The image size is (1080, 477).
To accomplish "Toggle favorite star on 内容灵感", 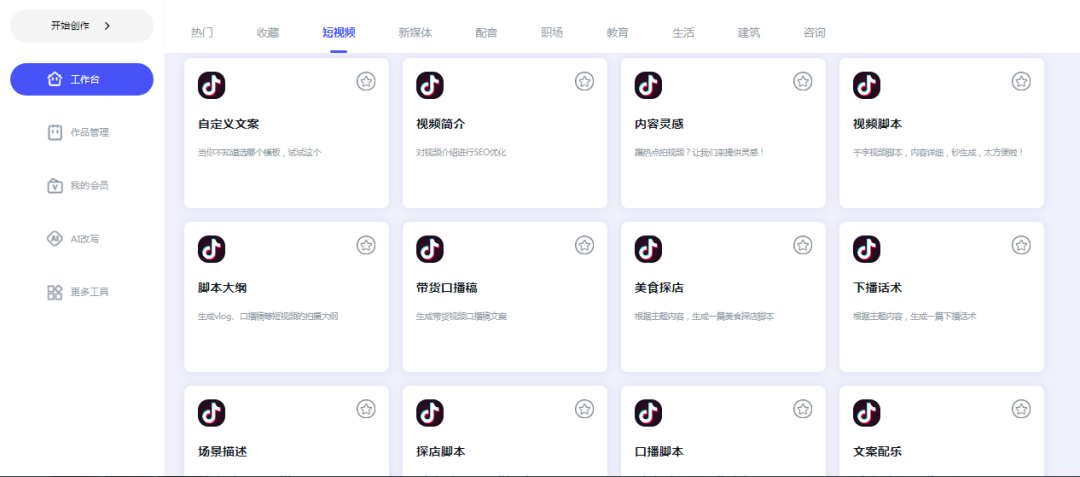I will point(803,81).
